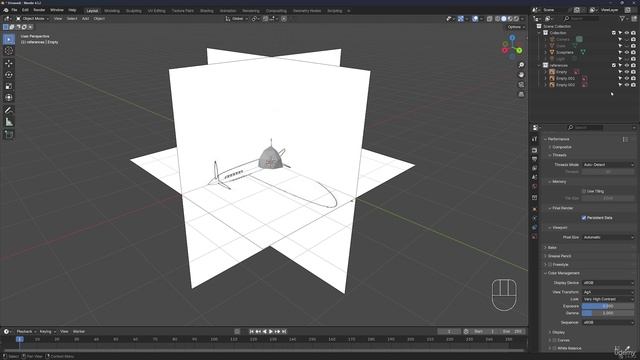Open the Tool properties tab icon
The width and height of the screenshot is (640, 360).
tap(535, 139)
